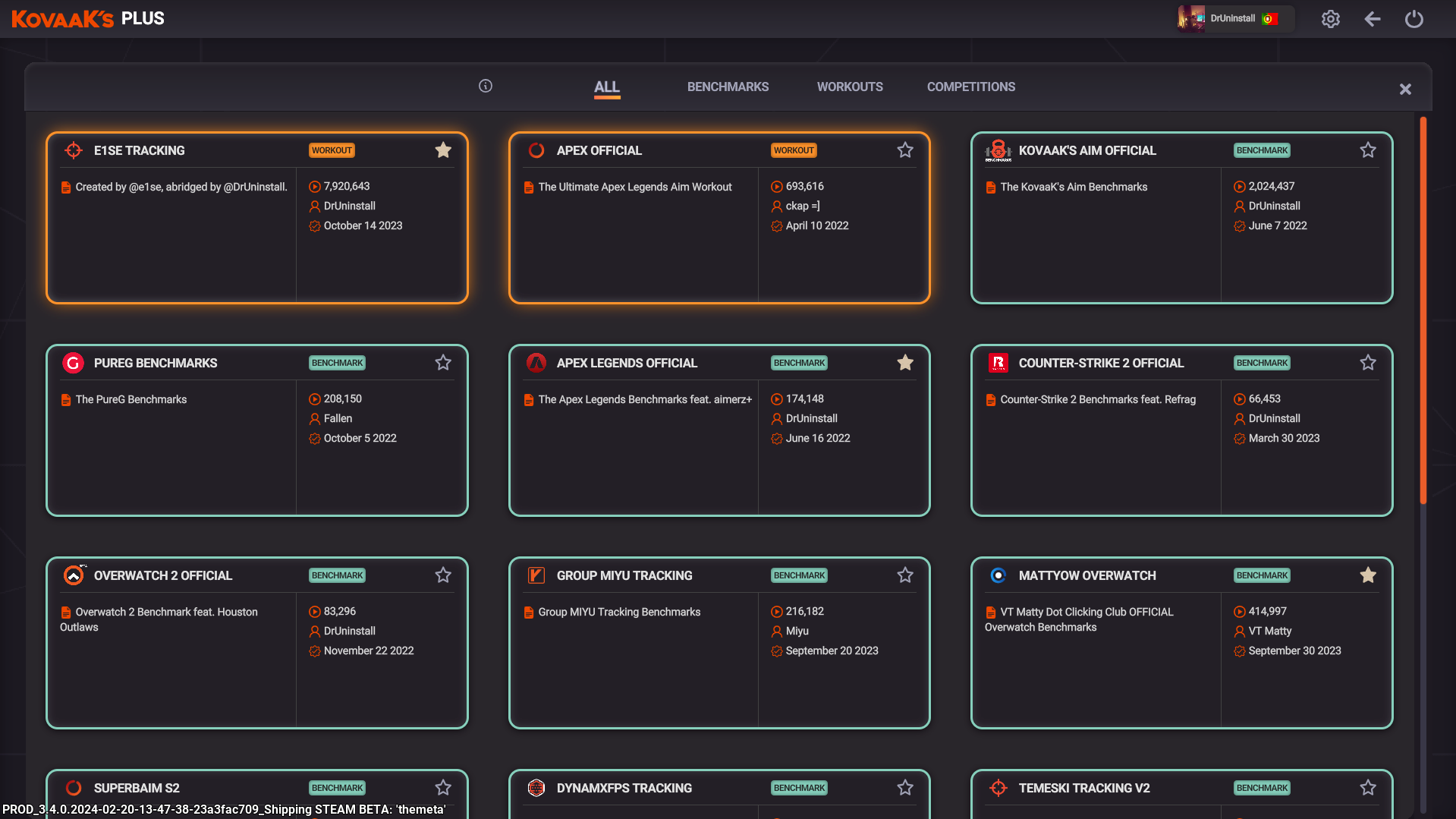
Task: Click author 'Miyu' on Group Miyu card
Action: pyautogui.click(x=797, y=631)
